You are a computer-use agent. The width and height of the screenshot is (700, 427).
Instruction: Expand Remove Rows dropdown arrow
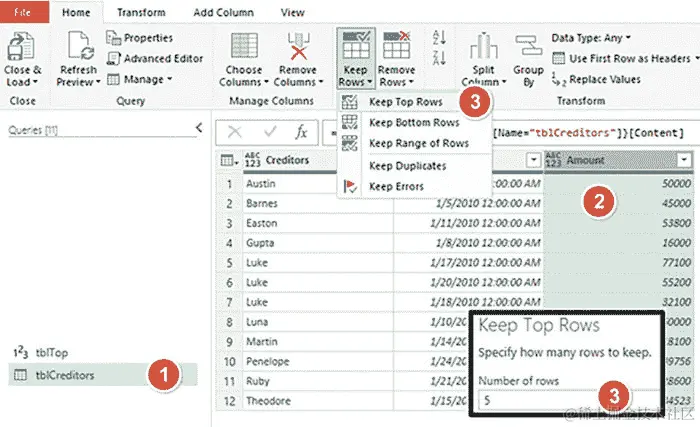point(411,82)
